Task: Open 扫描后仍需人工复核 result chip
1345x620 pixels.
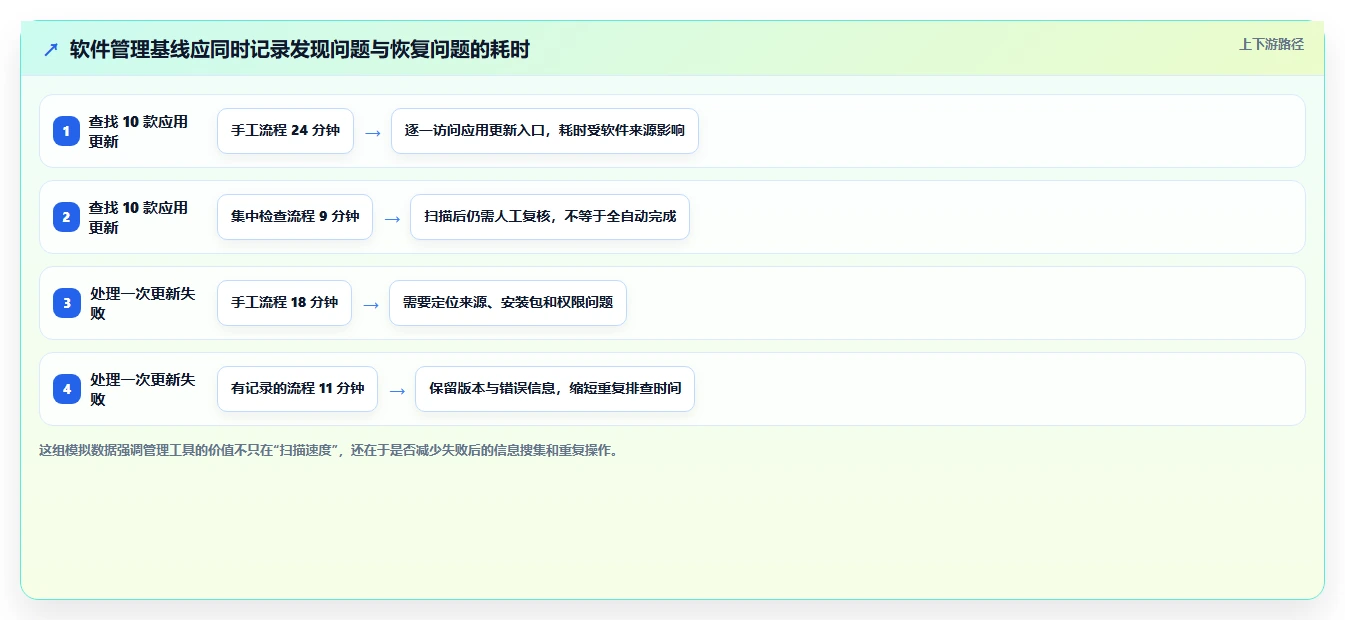Action: [x=550, y=217]
